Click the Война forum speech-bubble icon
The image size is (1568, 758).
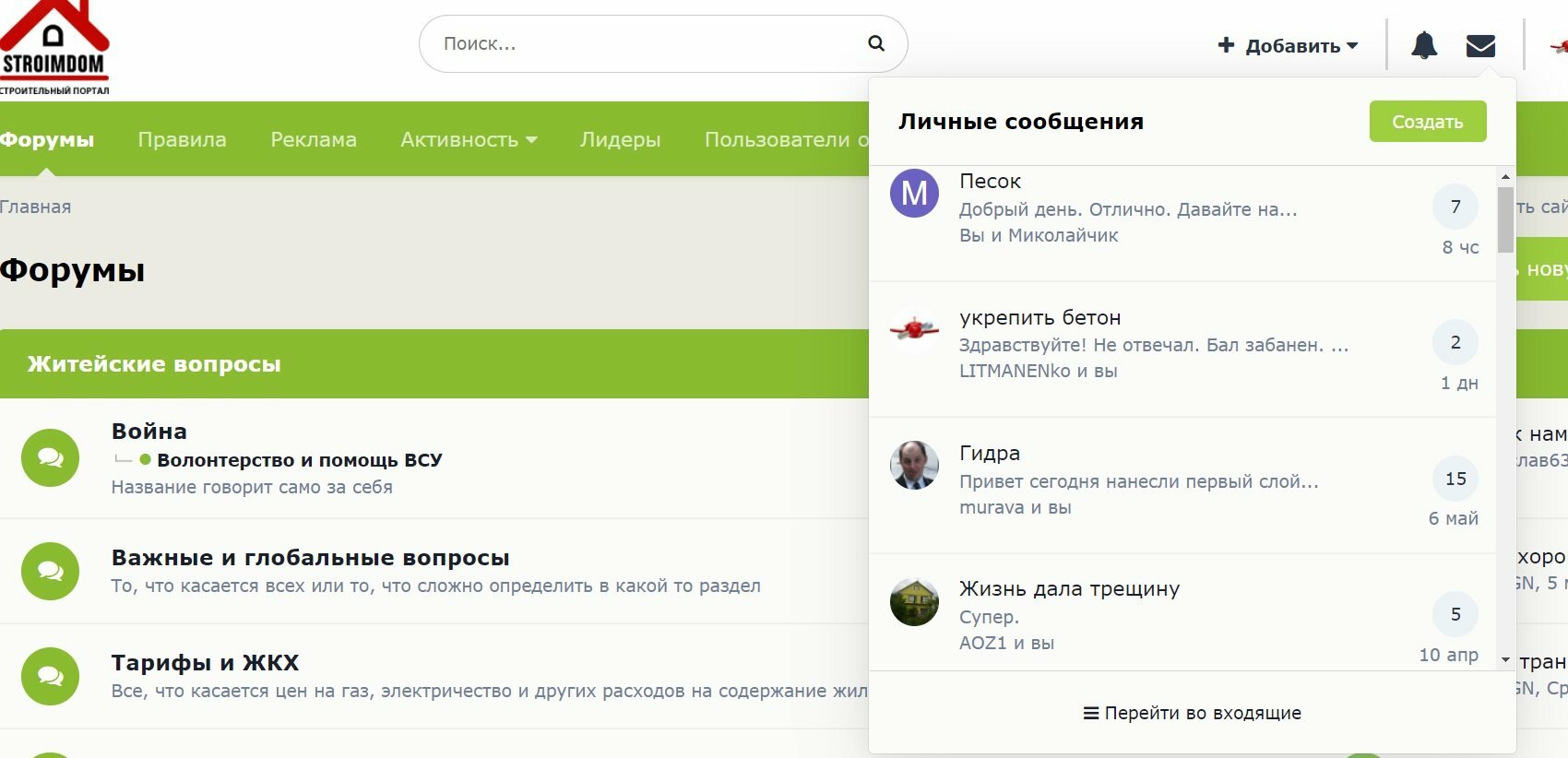coord(51,457)
